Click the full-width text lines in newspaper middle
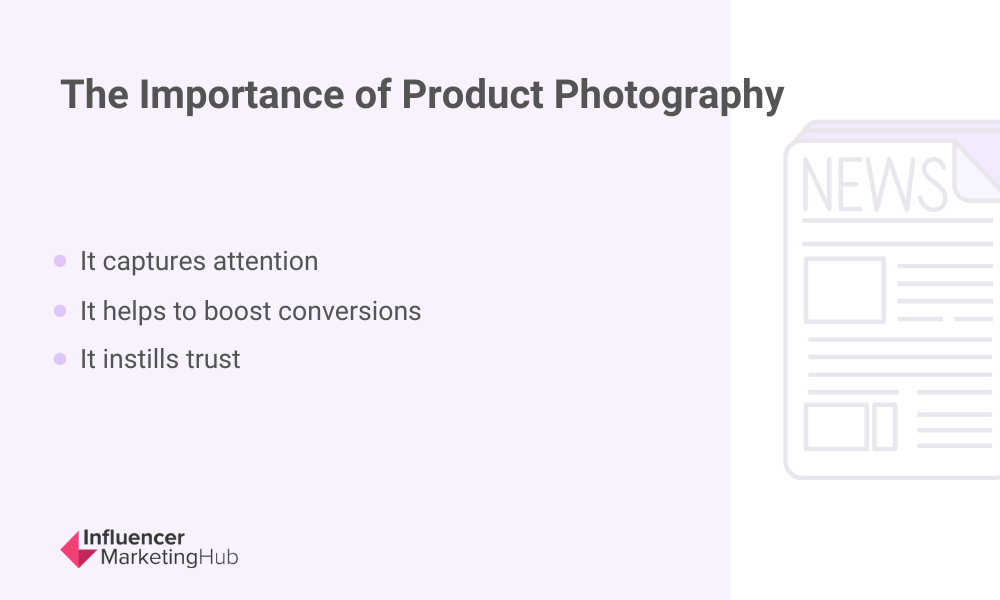This screenshot has height=600, width=1000. (x=900, y=357)
